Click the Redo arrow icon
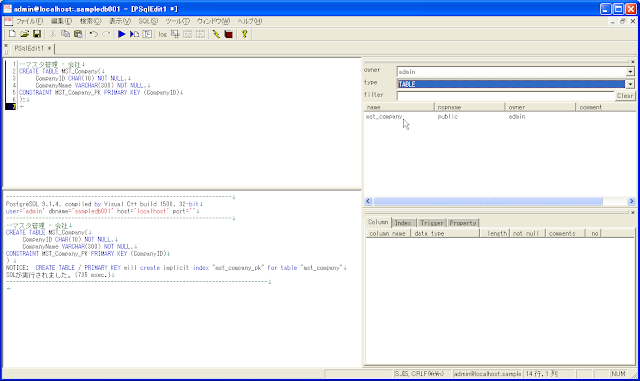640x381 pixels. (x=106, y=34)
